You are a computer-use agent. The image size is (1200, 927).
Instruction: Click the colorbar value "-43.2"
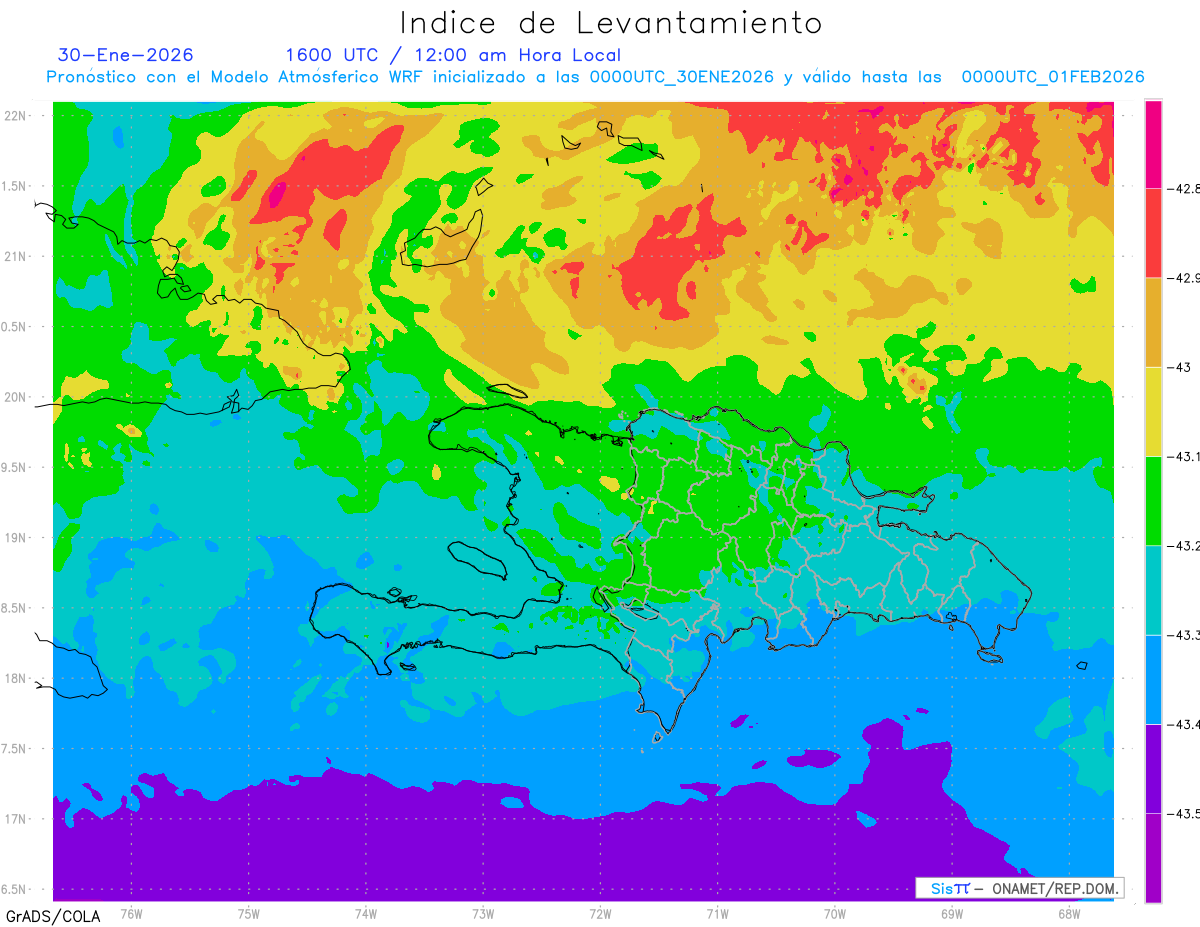point(1184,545)
